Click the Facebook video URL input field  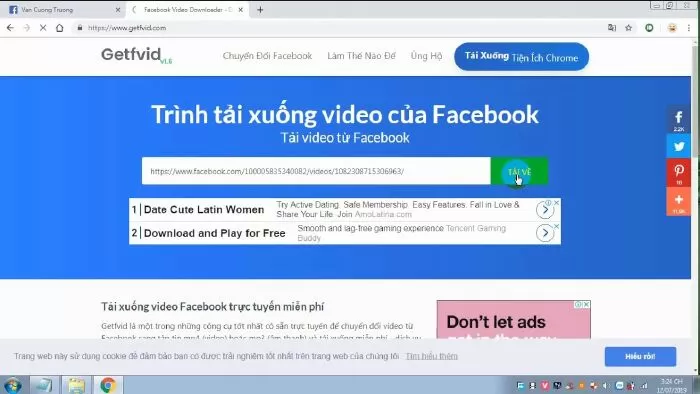point(316,171)
